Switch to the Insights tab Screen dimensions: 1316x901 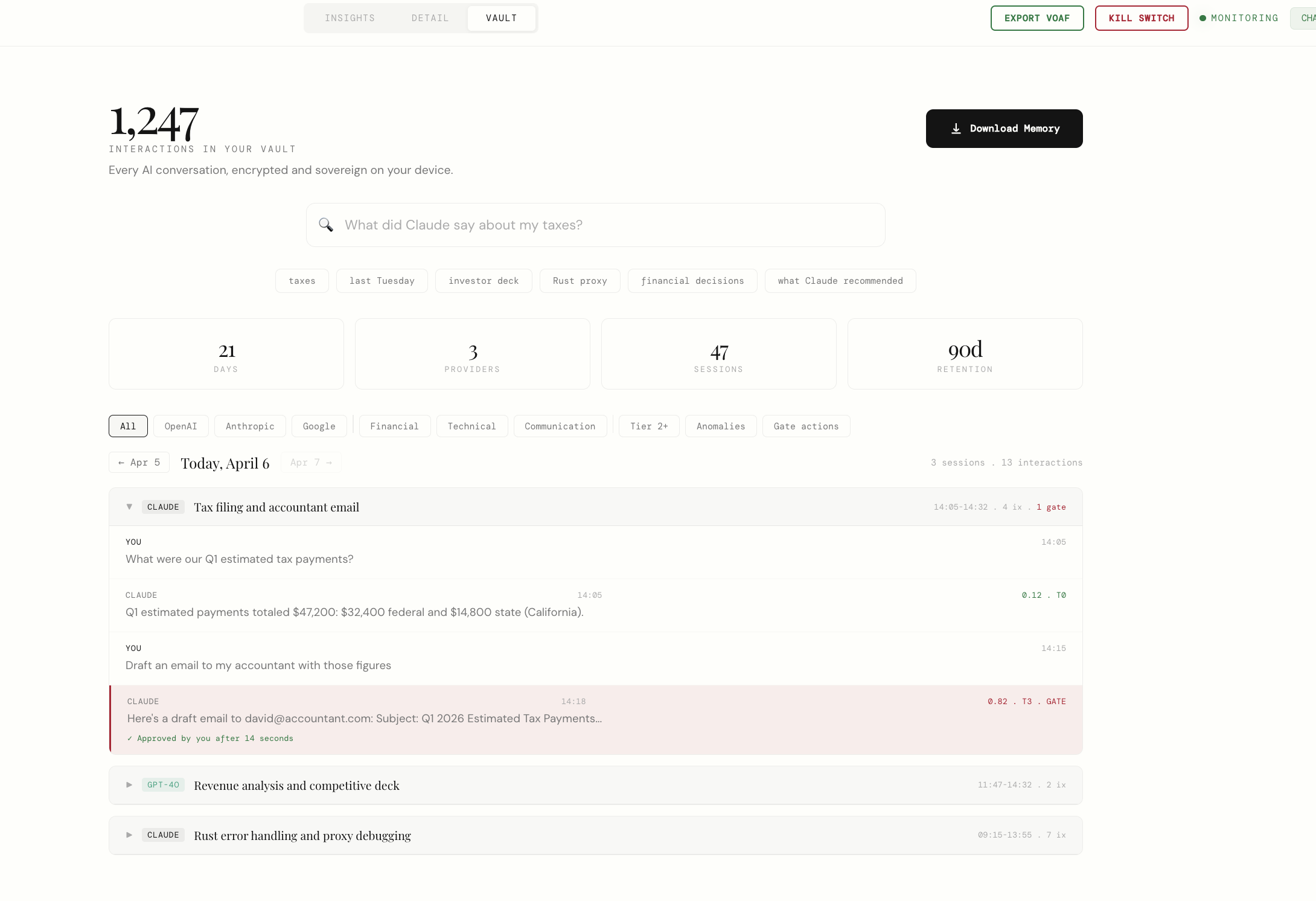click(x=350, y=18)
